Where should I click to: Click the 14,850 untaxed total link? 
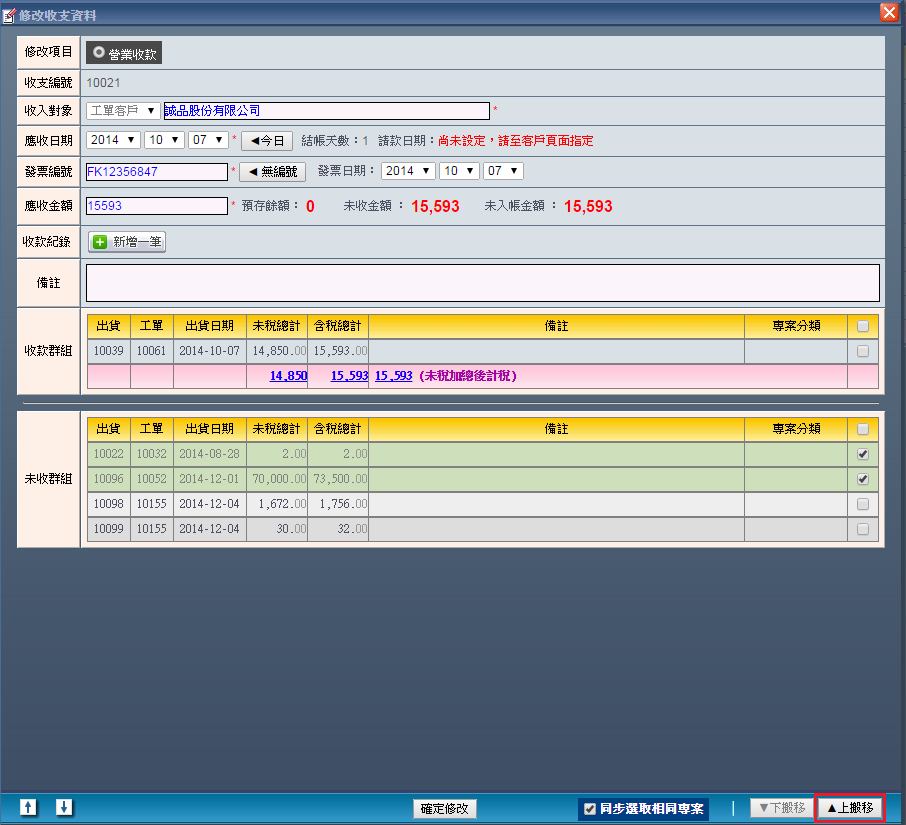click(x=288, y=376)
